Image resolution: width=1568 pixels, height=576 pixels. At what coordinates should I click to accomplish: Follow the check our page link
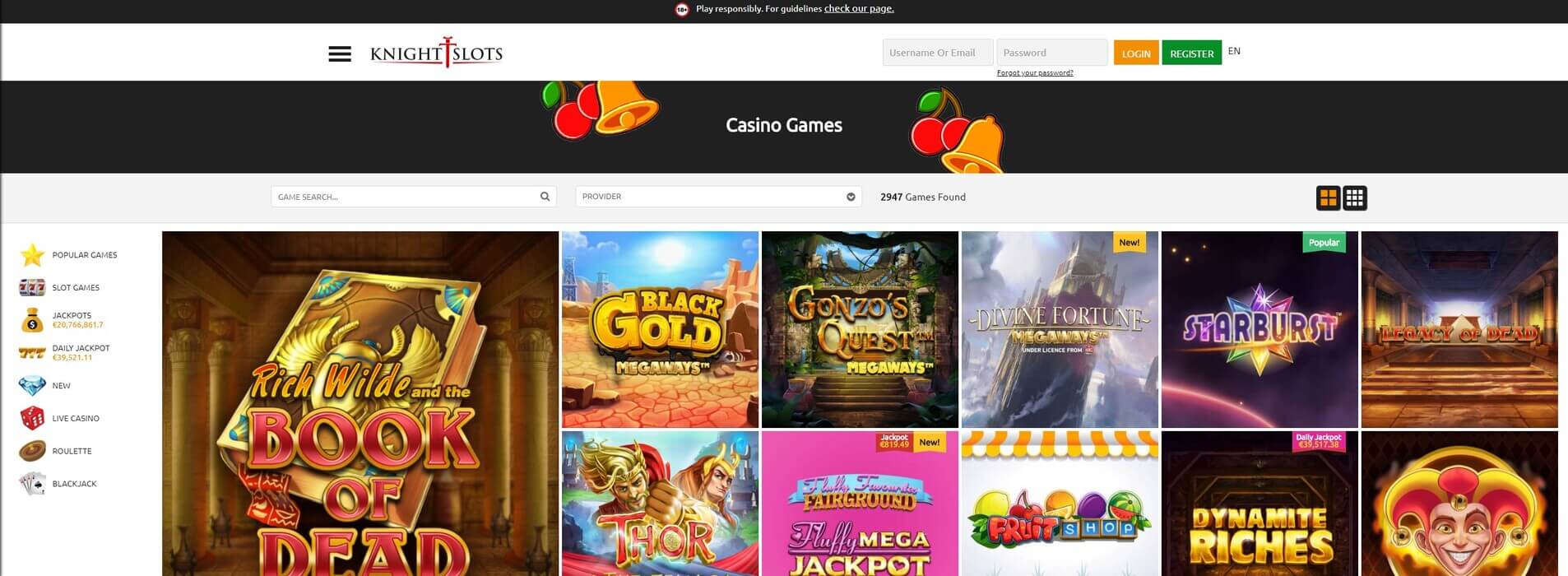859,9
